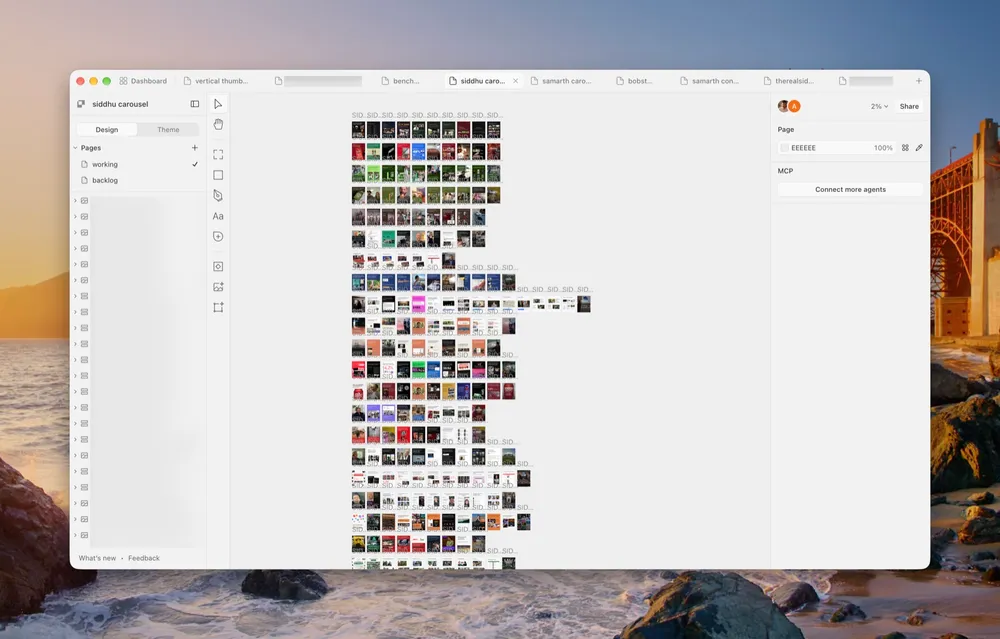Switch to the Design mode toggle
Viewport: 1000px width, 639px height.
pos(107,129)
